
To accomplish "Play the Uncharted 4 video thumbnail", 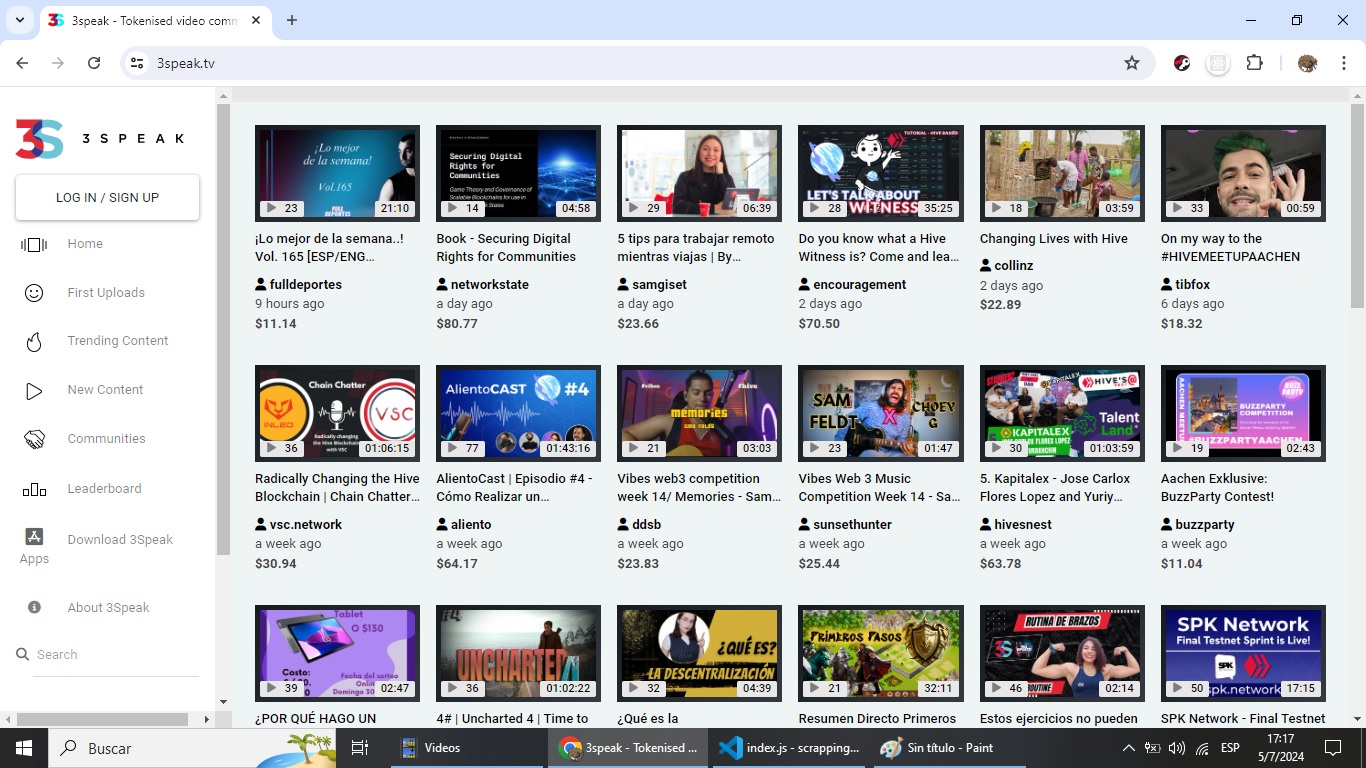I will pos(518,653).
